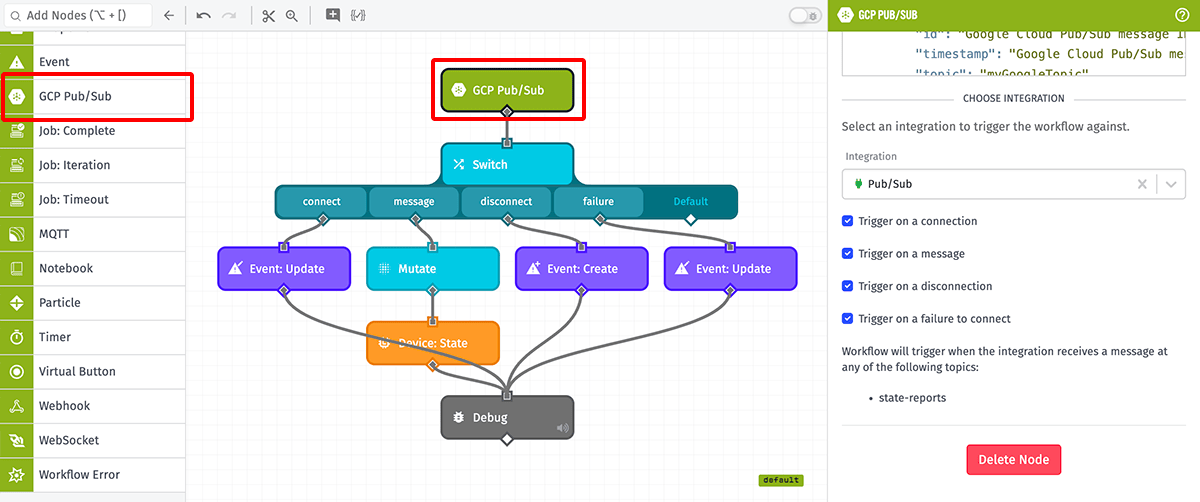Click the default version tag

[780, 480]
